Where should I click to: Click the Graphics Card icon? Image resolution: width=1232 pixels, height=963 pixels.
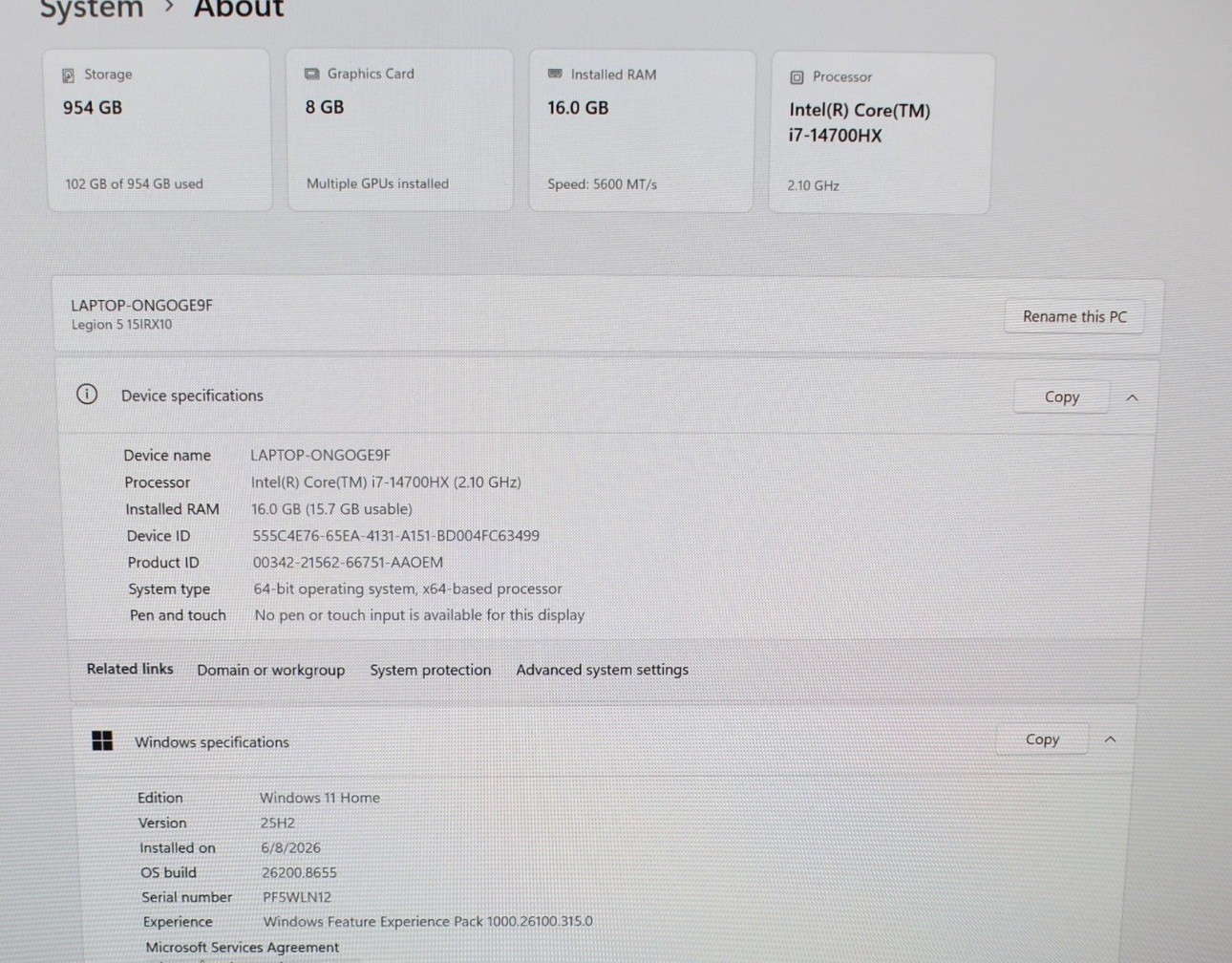tap(311, 74)
